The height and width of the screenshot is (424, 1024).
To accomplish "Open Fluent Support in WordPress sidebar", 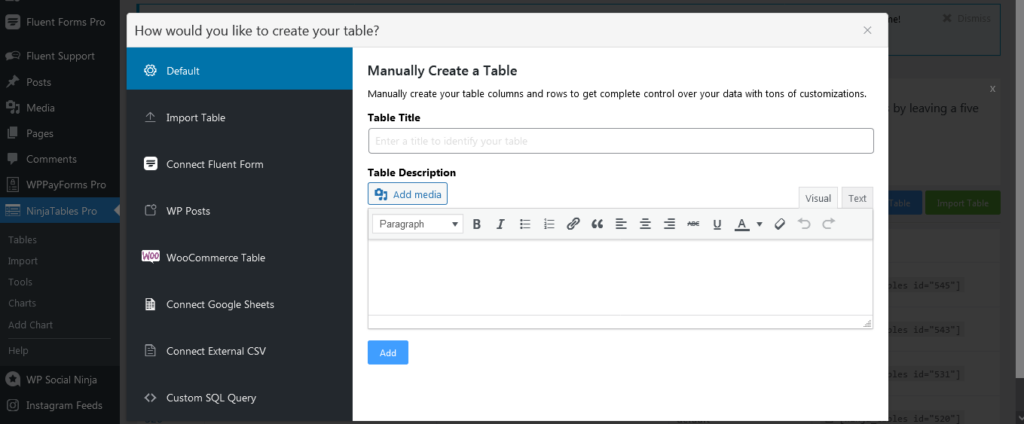I will pyautogui.click(x=59, y=56).
